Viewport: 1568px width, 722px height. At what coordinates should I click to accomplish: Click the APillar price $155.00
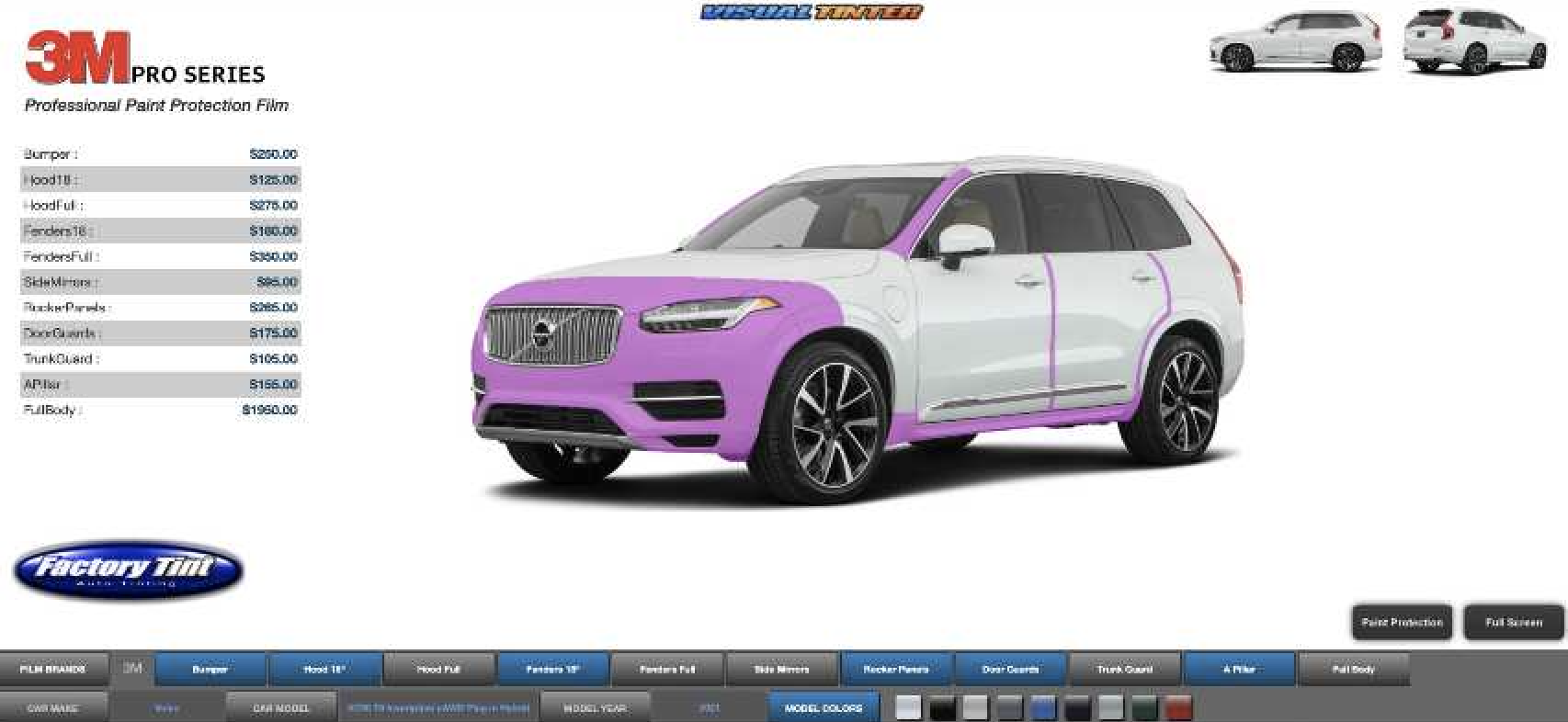(x=273, y=385)
